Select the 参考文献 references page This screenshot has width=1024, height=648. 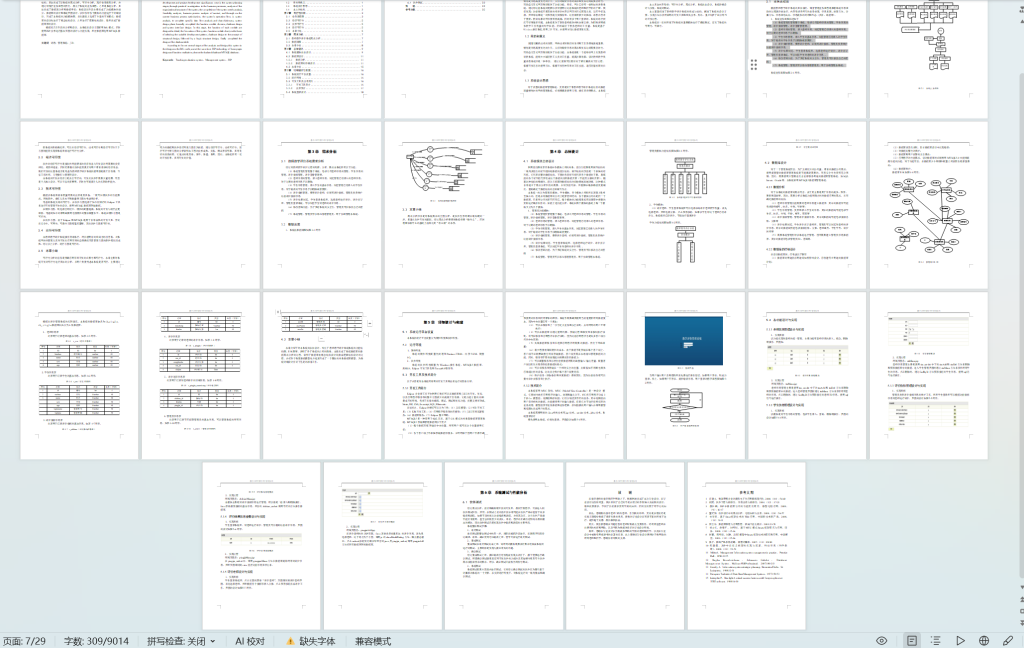tap(746, 546)
